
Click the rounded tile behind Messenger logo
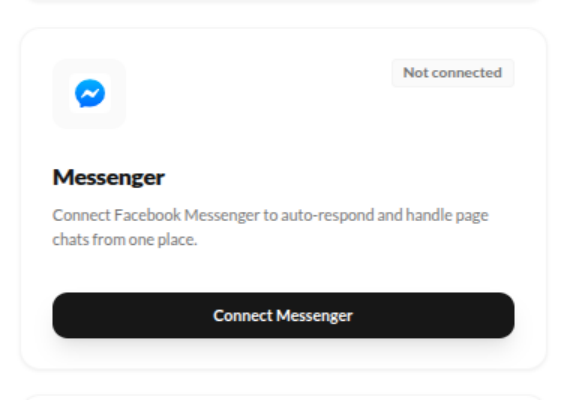89,94
